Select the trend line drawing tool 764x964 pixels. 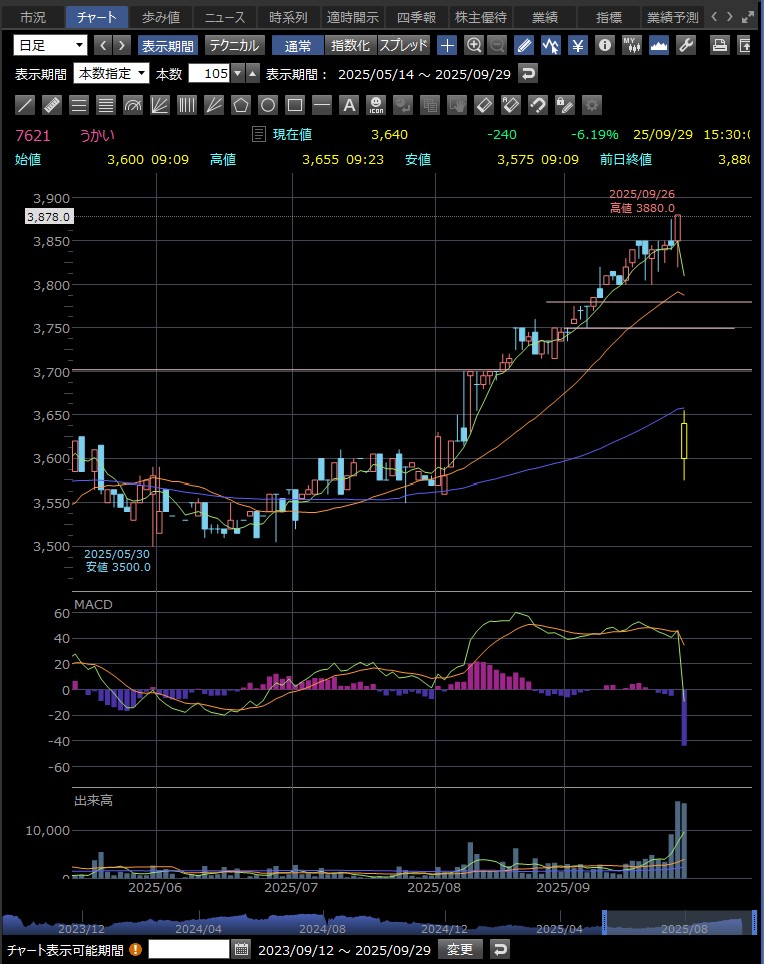pos(27,105)
